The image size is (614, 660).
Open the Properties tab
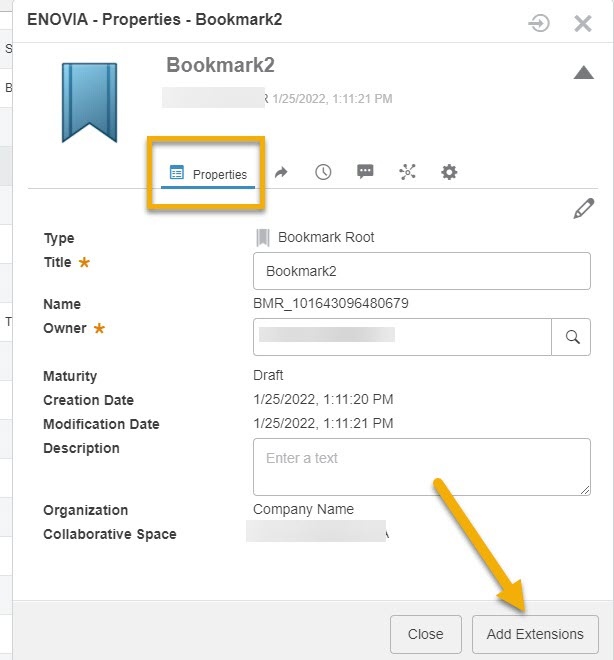pyautogui.click(x=209, y=174)
